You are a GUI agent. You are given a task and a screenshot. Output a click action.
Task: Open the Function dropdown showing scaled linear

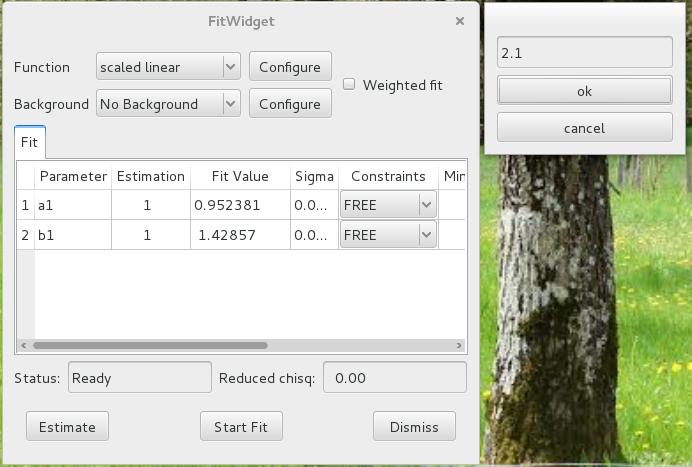point(168,67)
